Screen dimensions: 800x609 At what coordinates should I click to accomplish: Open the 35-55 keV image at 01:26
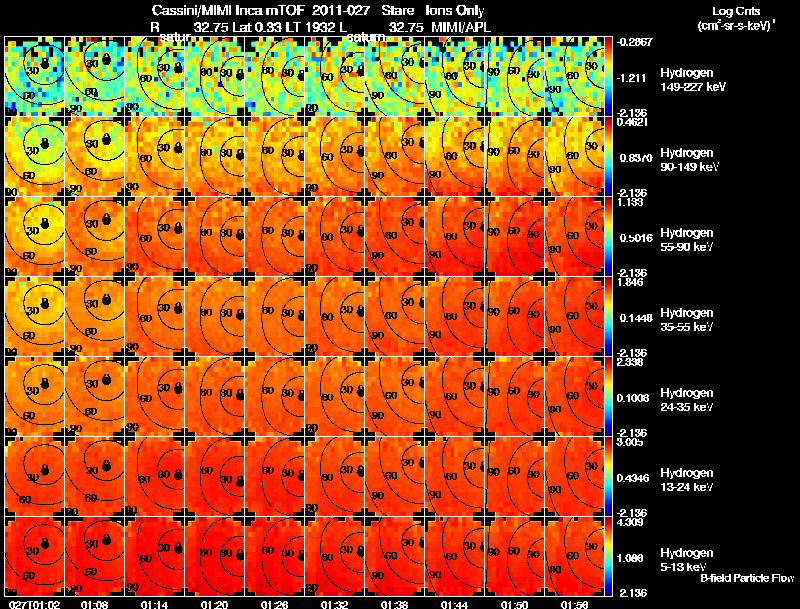tap(274, 316)
